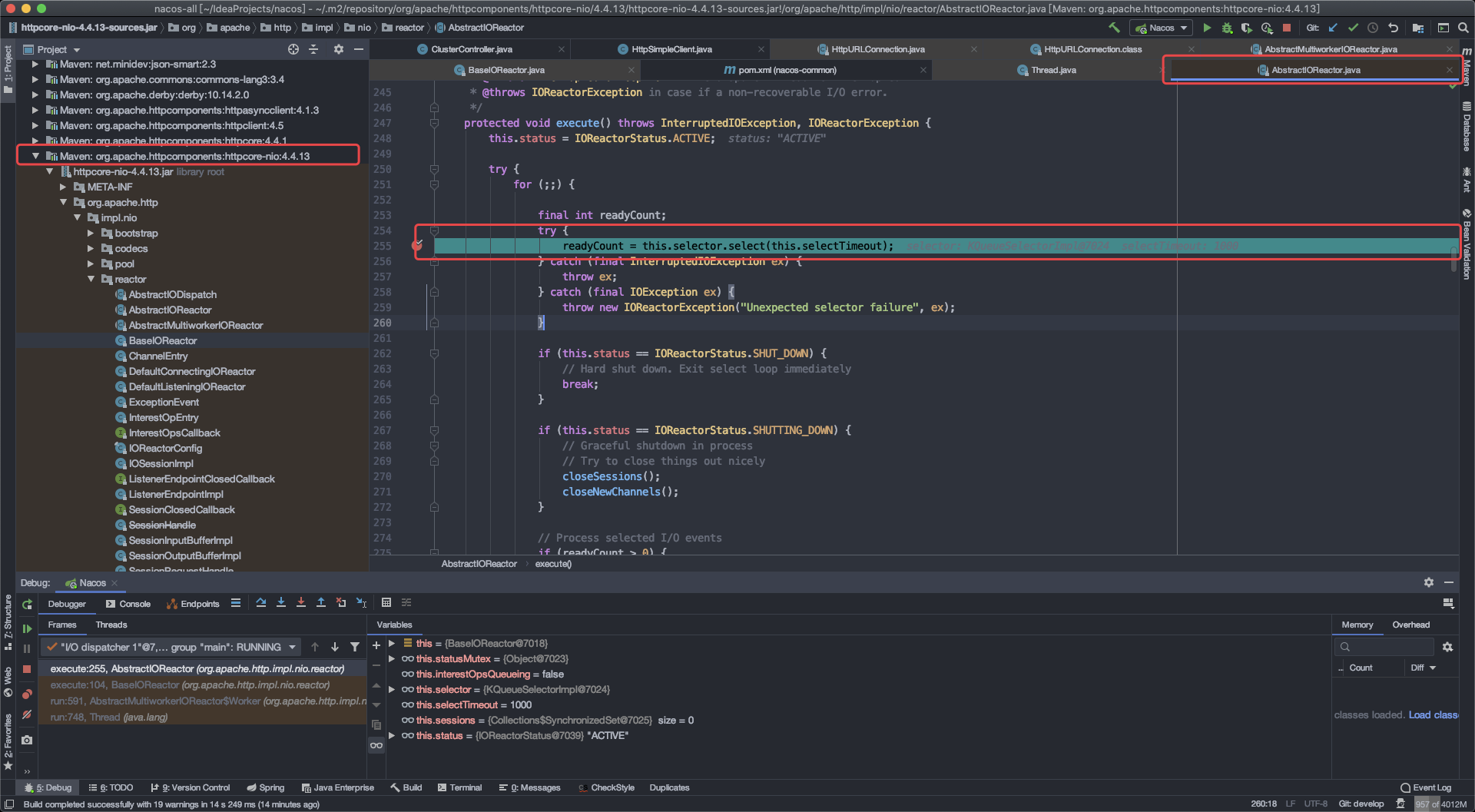Expand the bootstrap package node
Screen dimensions: 1475x812
tap(91, 233)
